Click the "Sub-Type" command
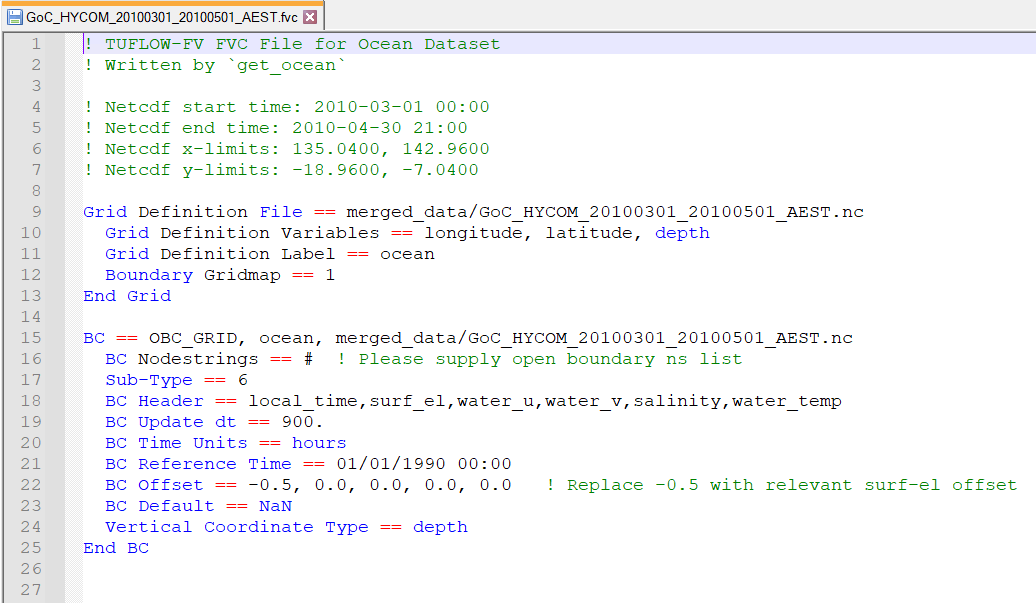Image resolution: width=1036 pixels, height=603 pixels. point(149,380)
